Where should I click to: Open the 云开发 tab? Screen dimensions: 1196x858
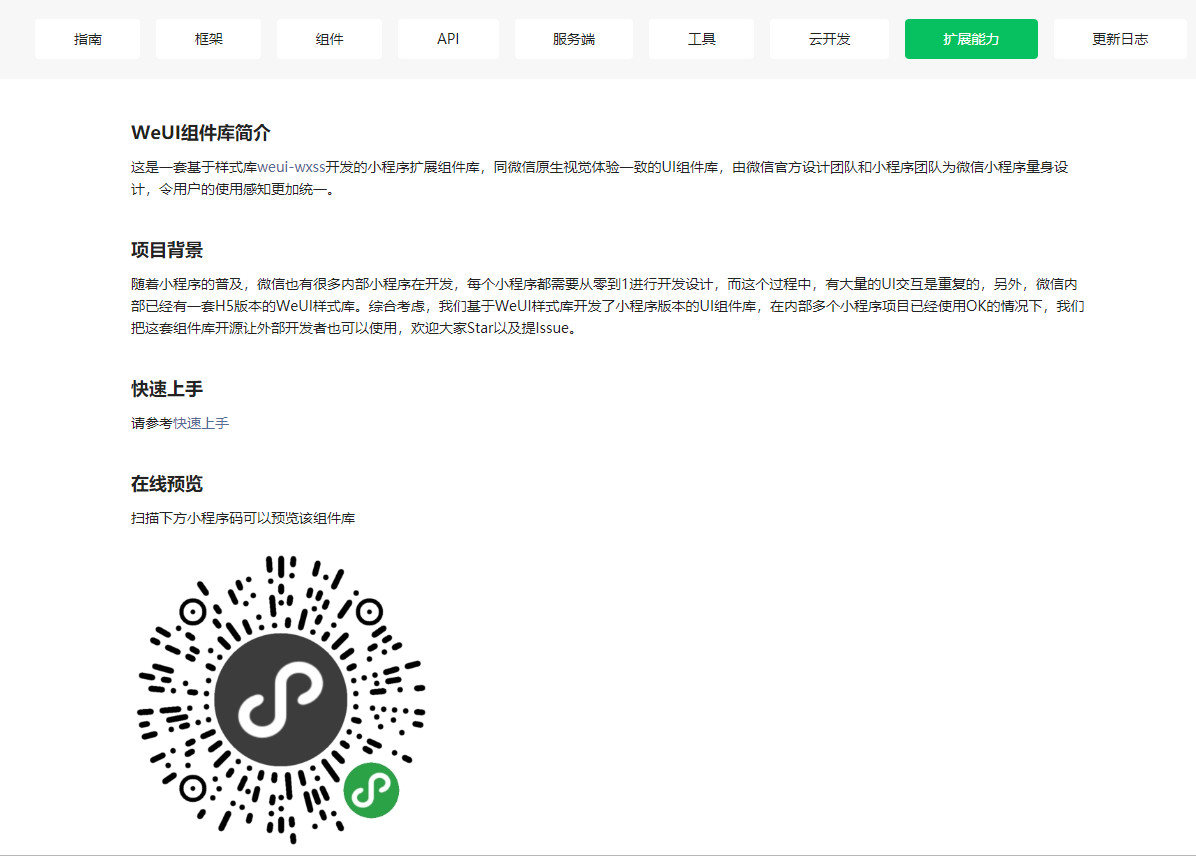point(829,39)
